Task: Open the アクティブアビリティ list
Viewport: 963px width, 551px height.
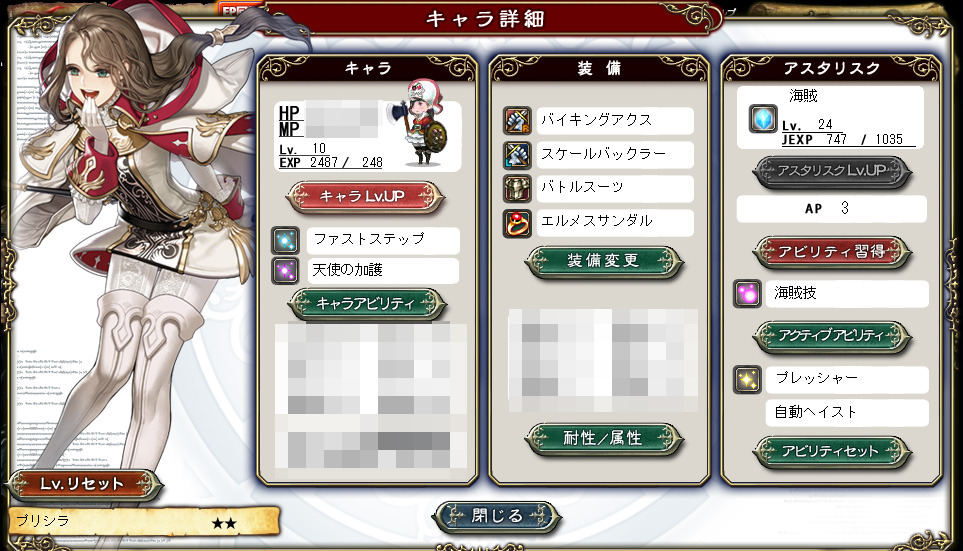Action: 832,335
